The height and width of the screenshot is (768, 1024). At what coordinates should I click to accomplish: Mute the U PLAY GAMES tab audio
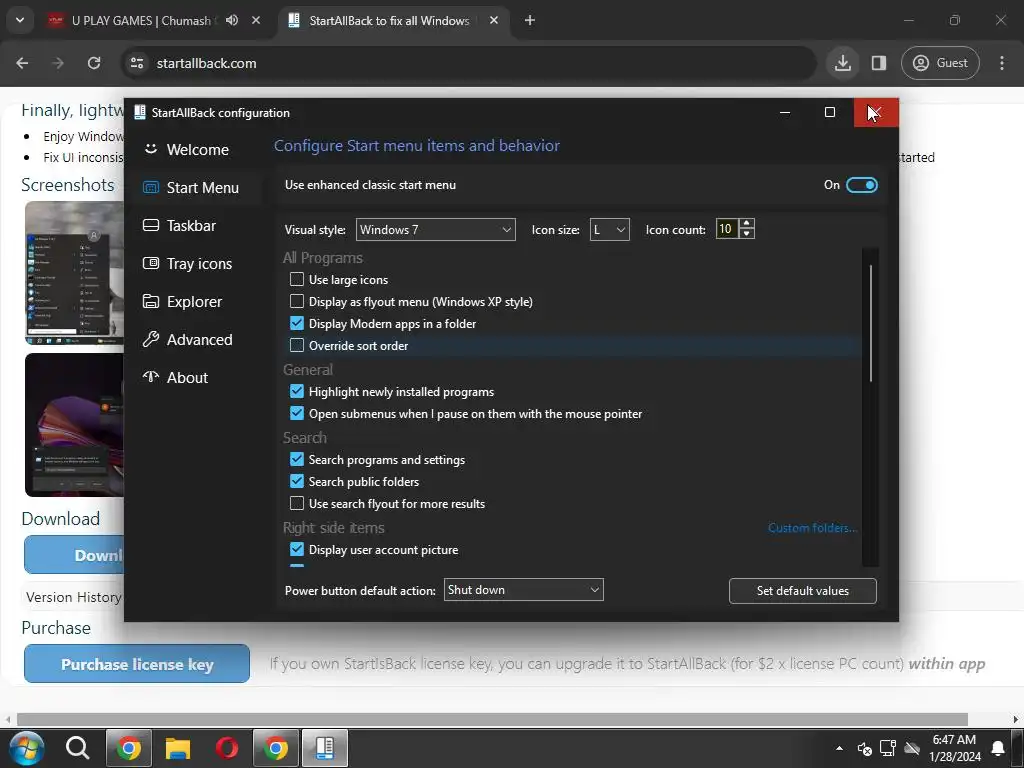pos(232,20)
